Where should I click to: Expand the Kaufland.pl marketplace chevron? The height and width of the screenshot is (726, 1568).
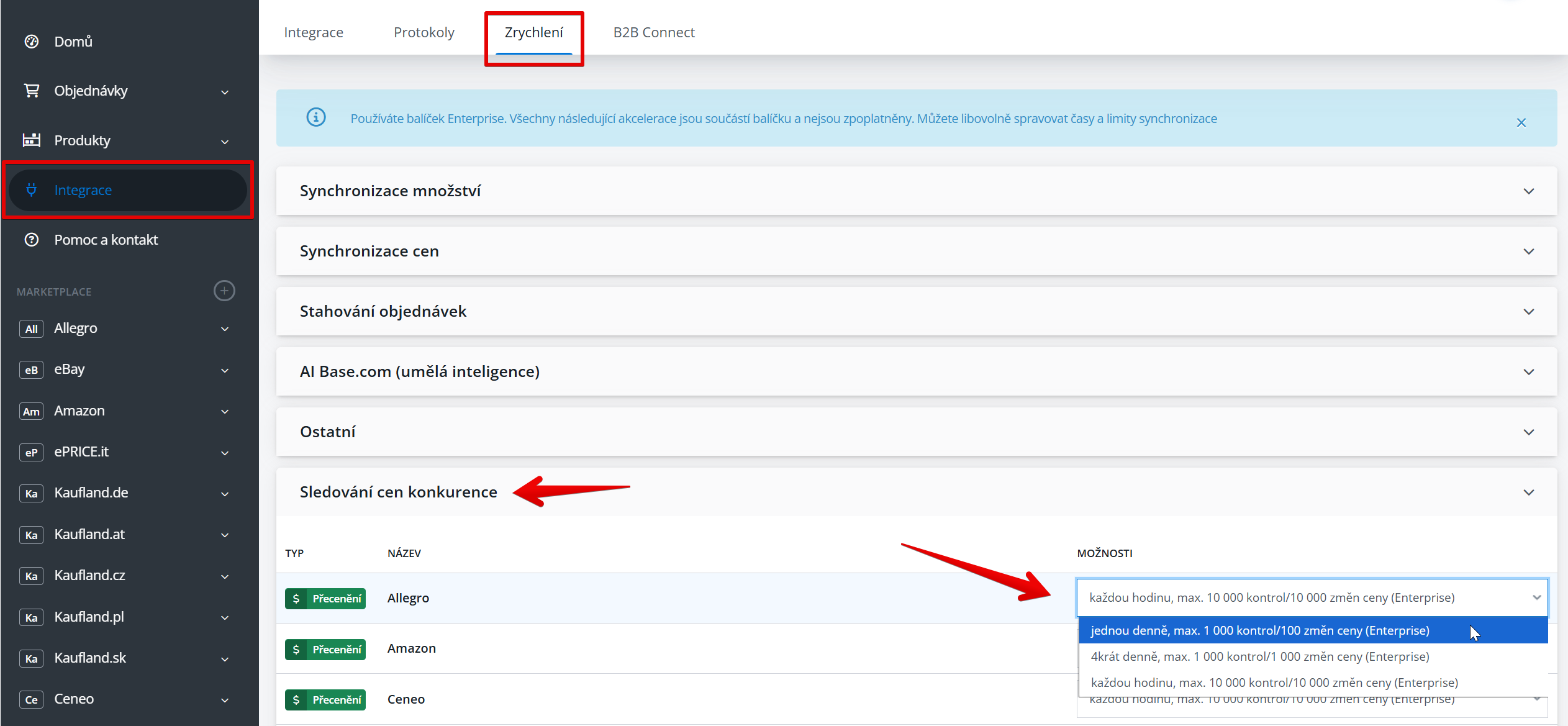click(x=225, y=618)
